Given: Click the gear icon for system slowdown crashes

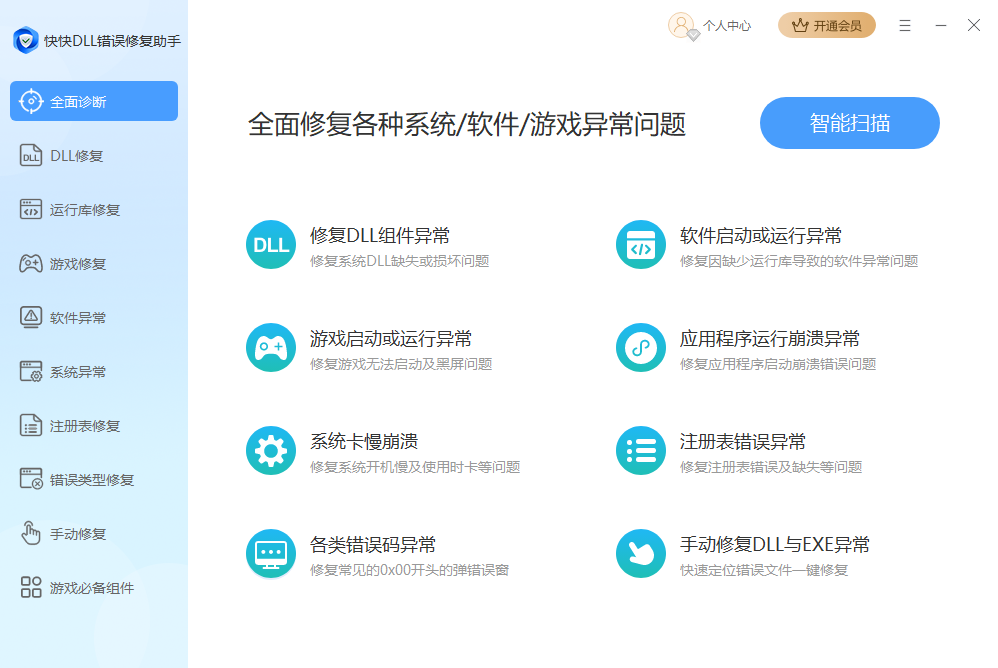Looking at the screenshot, I should (x=271, y=451).
